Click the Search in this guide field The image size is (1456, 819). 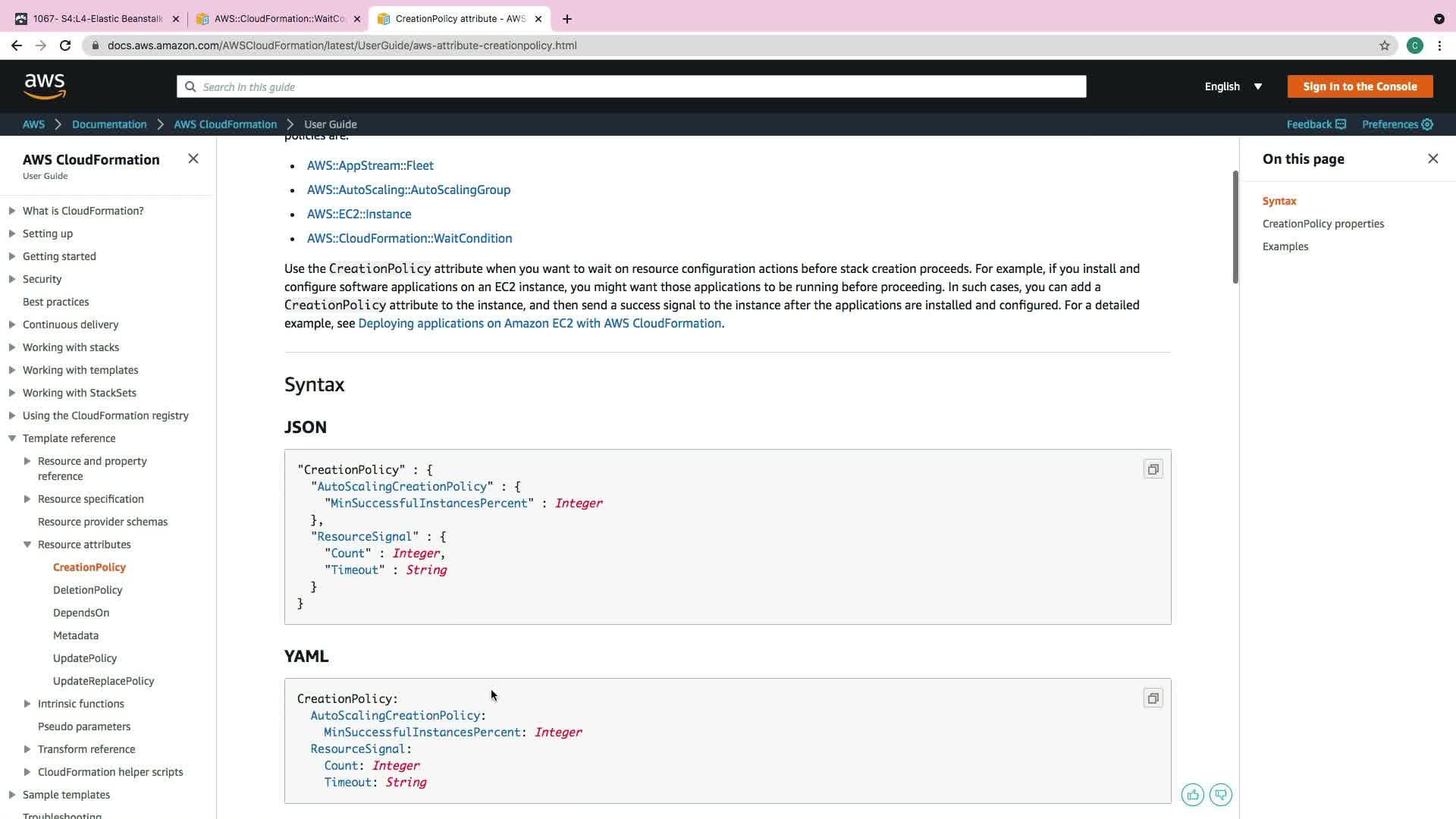[631, 86]
